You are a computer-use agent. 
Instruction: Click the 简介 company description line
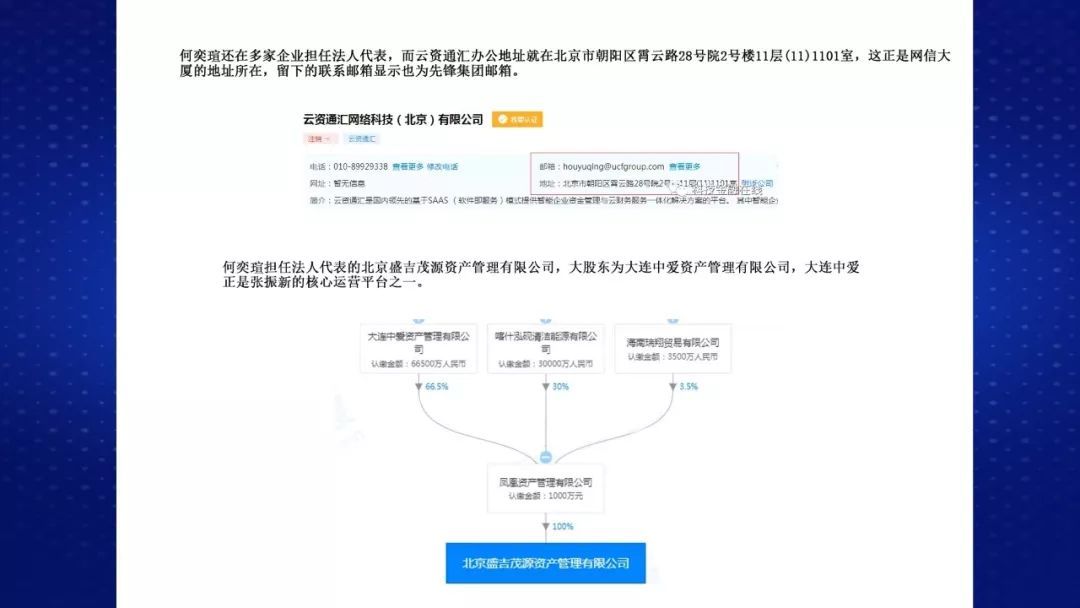pyautogui.click(x=543, y=200)
